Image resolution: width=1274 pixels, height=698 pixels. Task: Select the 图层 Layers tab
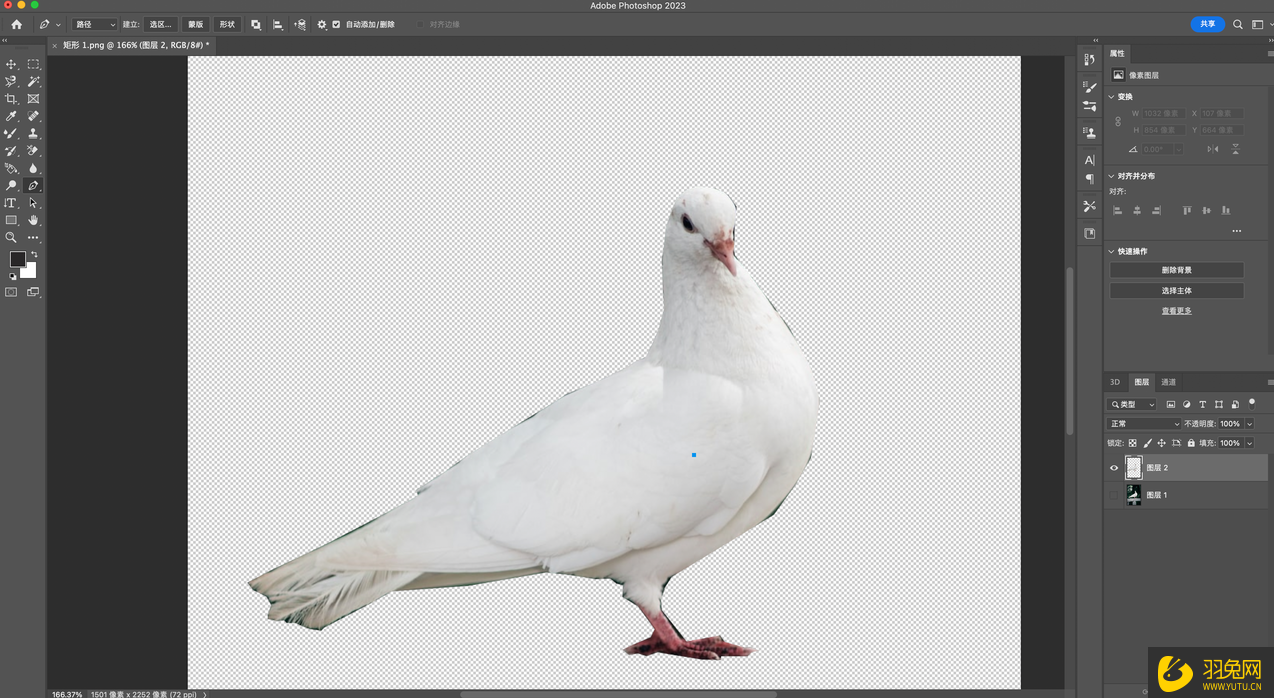tap(1142, 382)
